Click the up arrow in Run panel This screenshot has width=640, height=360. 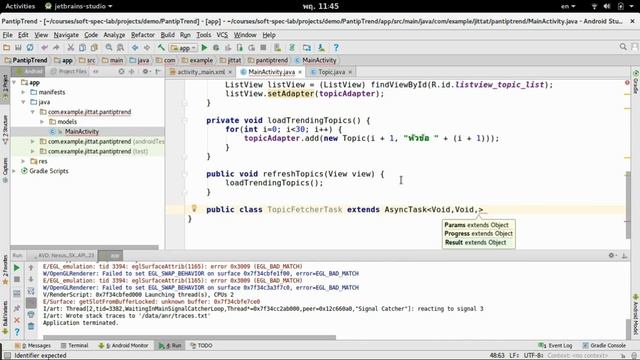tap(31, 268)
